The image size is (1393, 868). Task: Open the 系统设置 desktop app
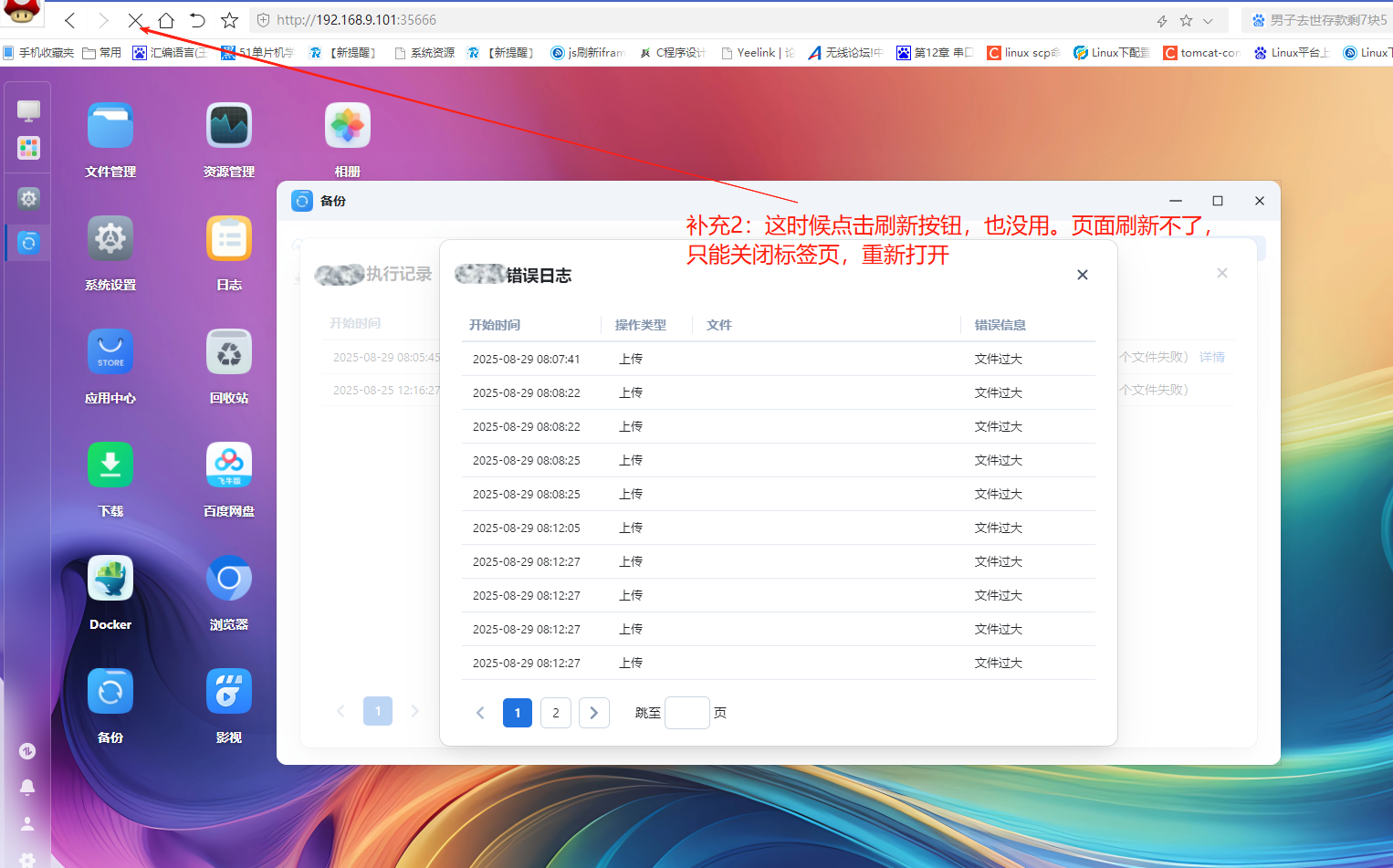click(x=110, y=239)
